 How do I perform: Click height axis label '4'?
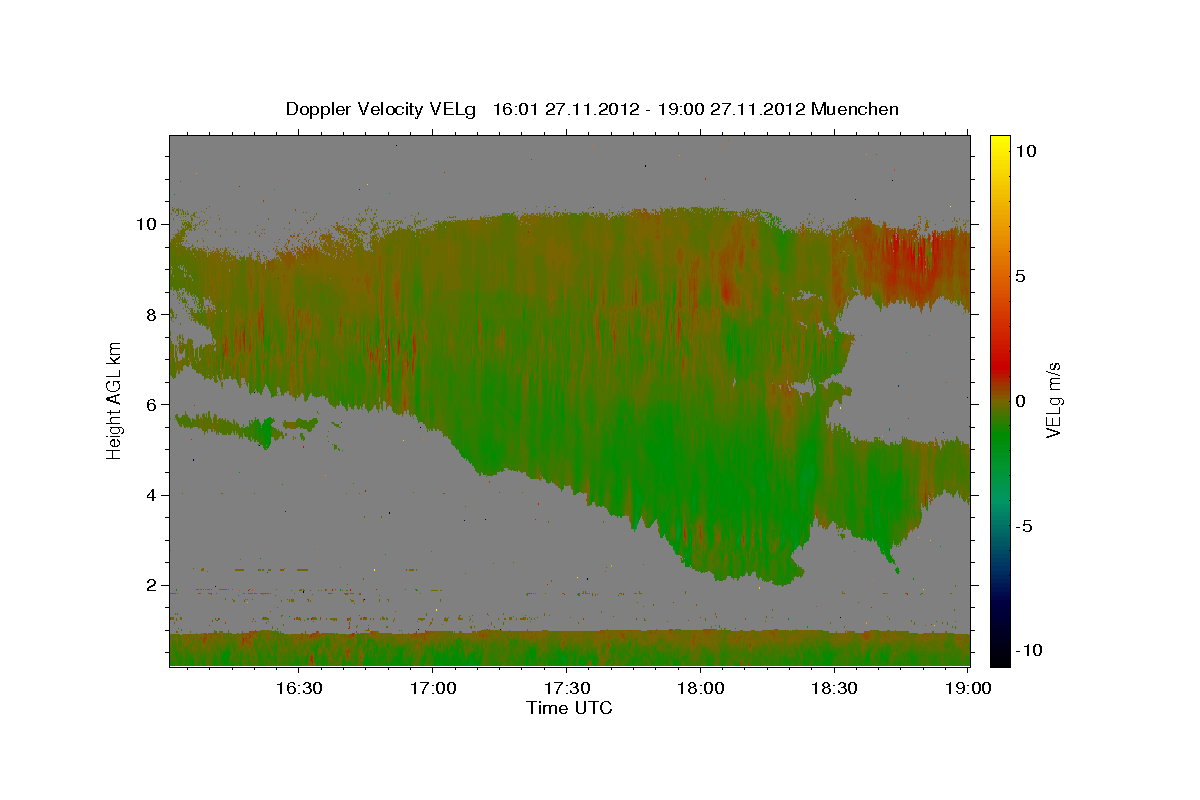point(154,495)
